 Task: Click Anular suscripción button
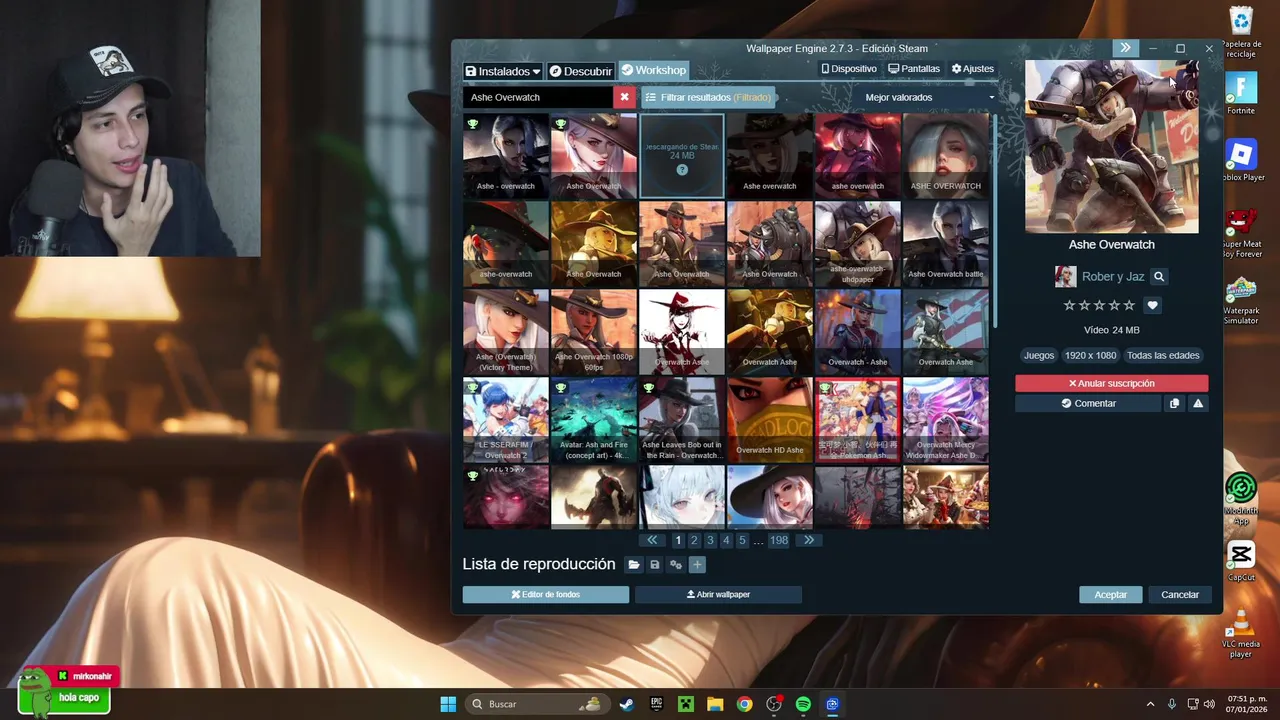click(1111, 383)
